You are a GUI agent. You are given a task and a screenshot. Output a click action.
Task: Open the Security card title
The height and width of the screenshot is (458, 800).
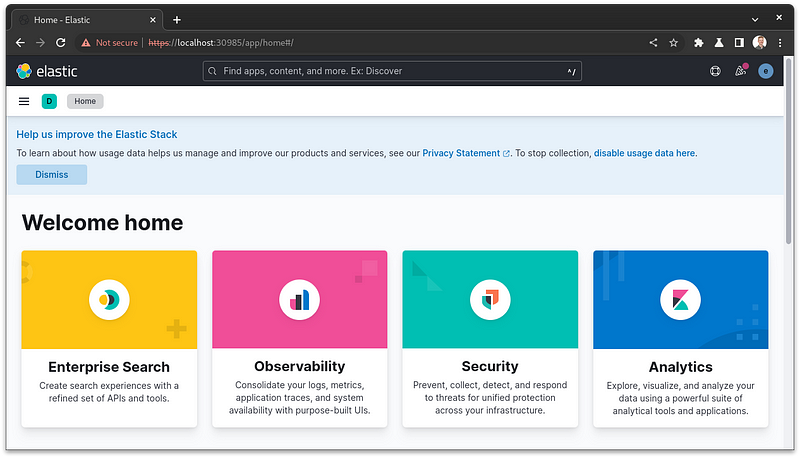pyautogui.click(x=490, y=366)
